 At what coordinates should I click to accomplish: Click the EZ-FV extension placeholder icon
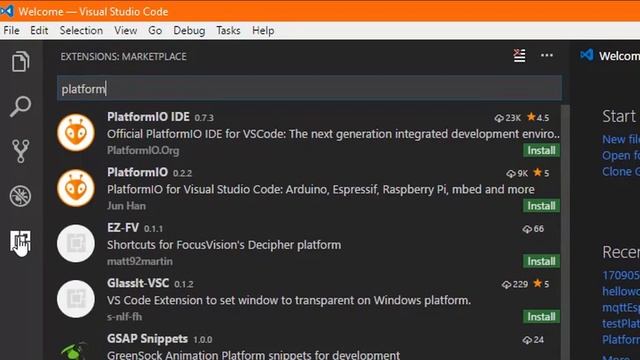point(76,244)
